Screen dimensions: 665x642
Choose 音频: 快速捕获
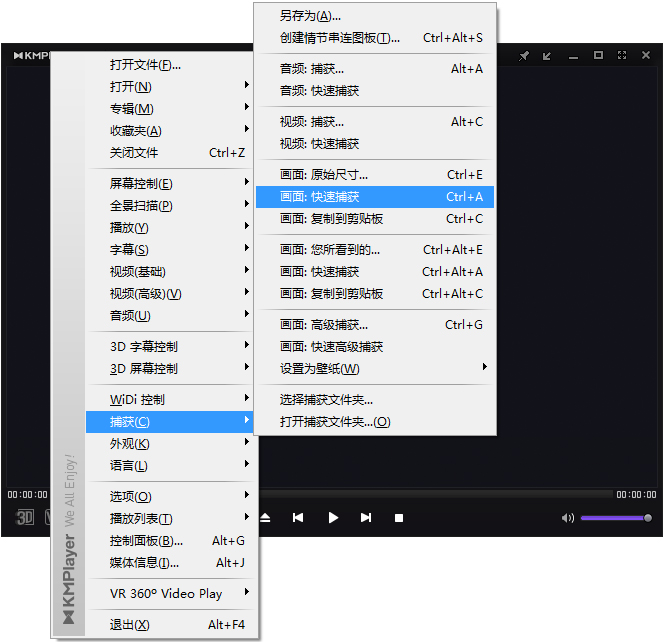click(x=375, y=91)
